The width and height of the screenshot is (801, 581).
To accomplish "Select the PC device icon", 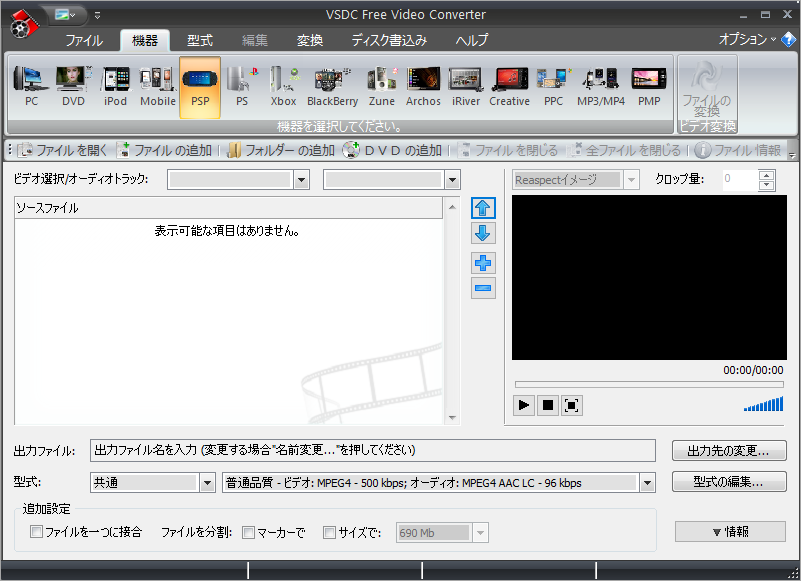I will (x=31, y=87).
